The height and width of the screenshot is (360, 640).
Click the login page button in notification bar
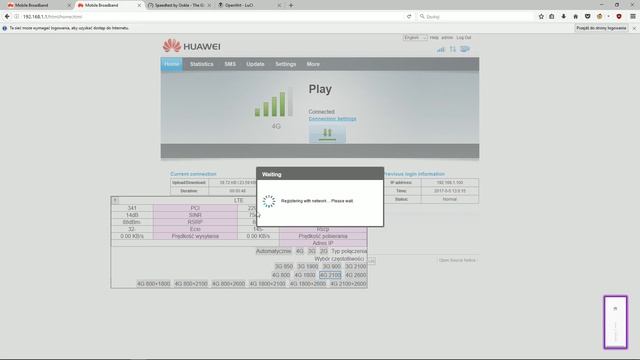tap(601, 28)
